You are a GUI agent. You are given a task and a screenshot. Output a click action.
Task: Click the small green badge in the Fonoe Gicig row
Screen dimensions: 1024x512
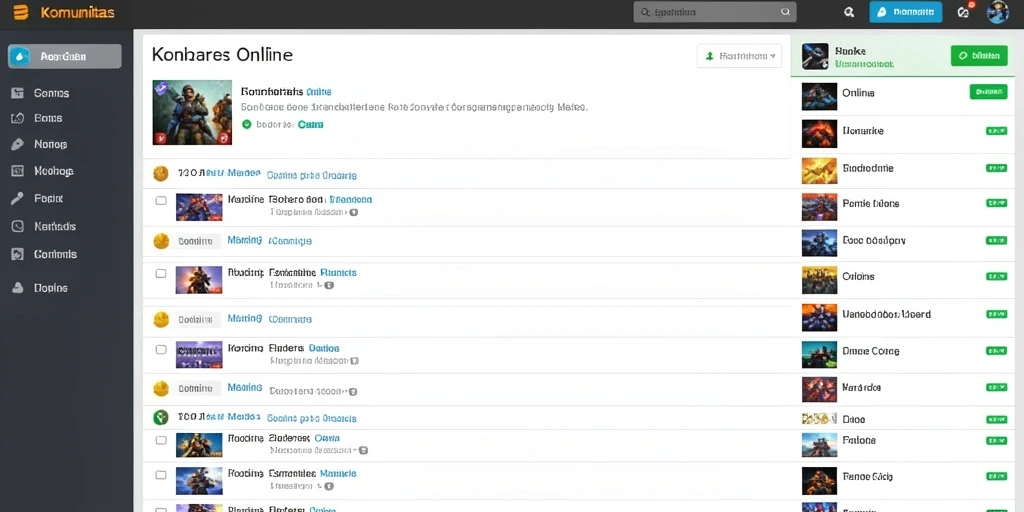996,476
